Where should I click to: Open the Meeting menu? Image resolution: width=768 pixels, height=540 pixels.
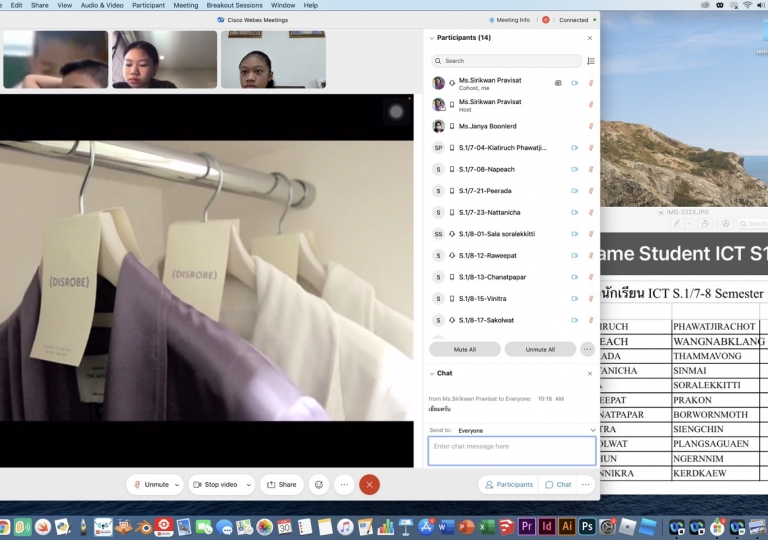point(186,5)
